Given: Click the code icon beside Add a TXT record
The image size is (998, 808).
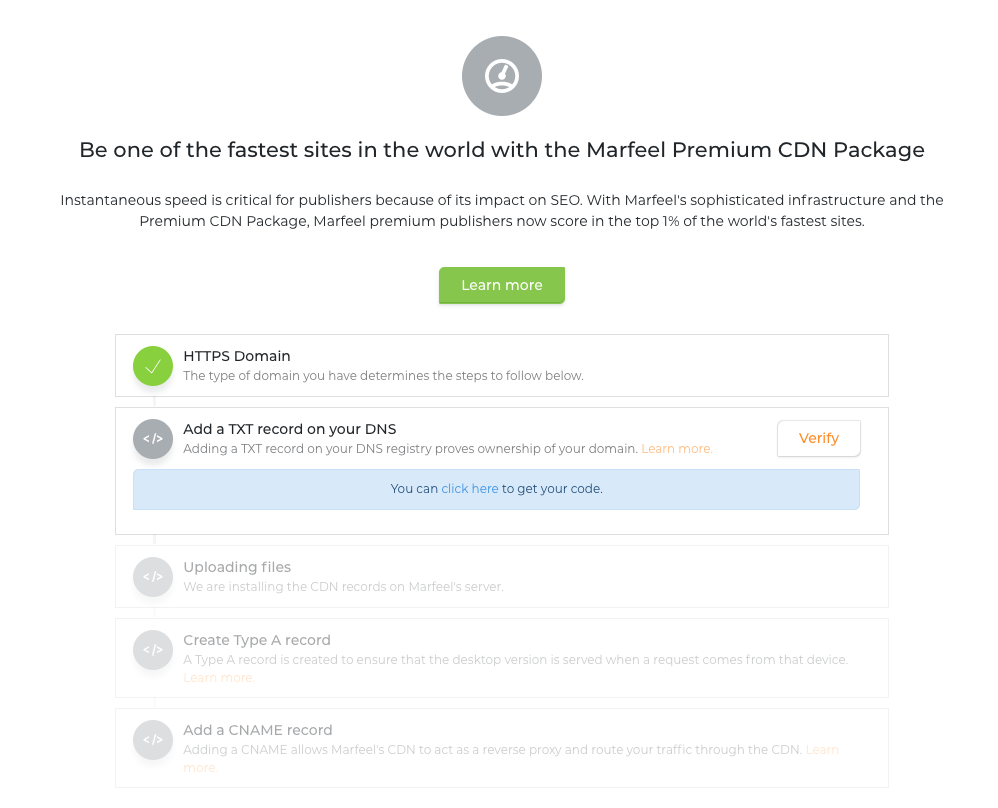Looking at the screenshot, I should click(x=153, y=439).
